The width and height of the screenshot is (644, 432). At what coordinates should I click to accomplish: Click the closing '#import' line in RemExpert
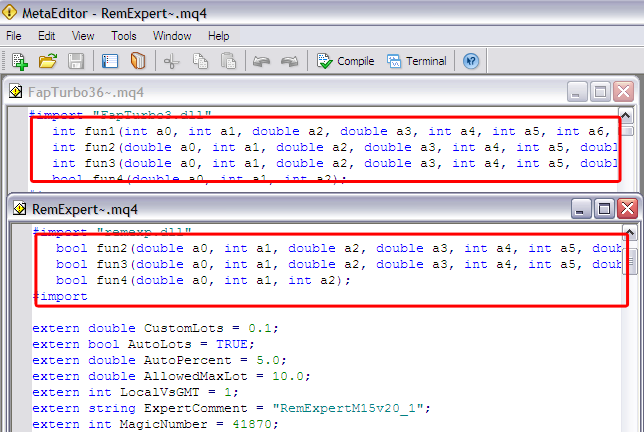(60, 296)
